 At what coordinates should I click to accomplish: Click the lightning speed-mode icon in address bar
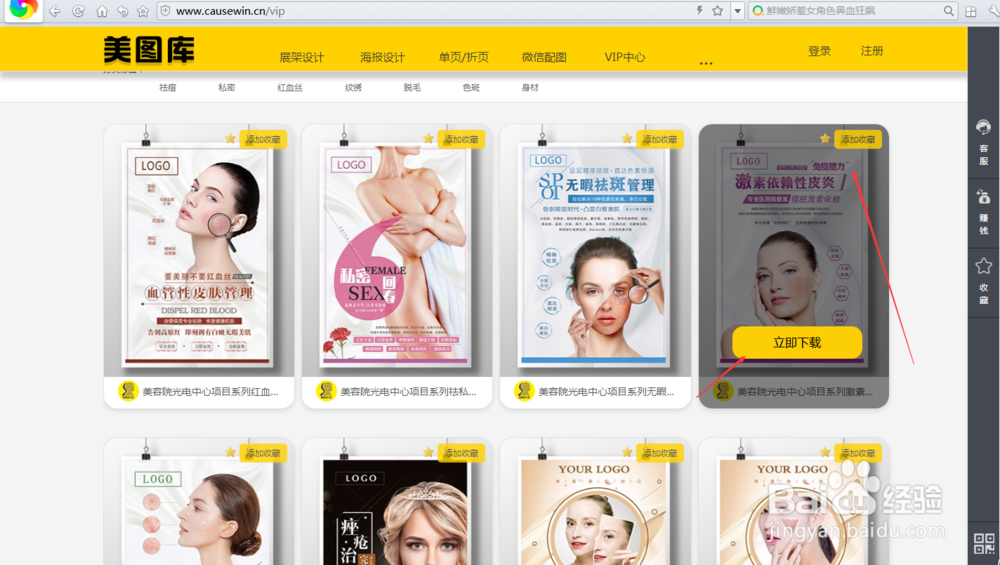tap(699, 10)
